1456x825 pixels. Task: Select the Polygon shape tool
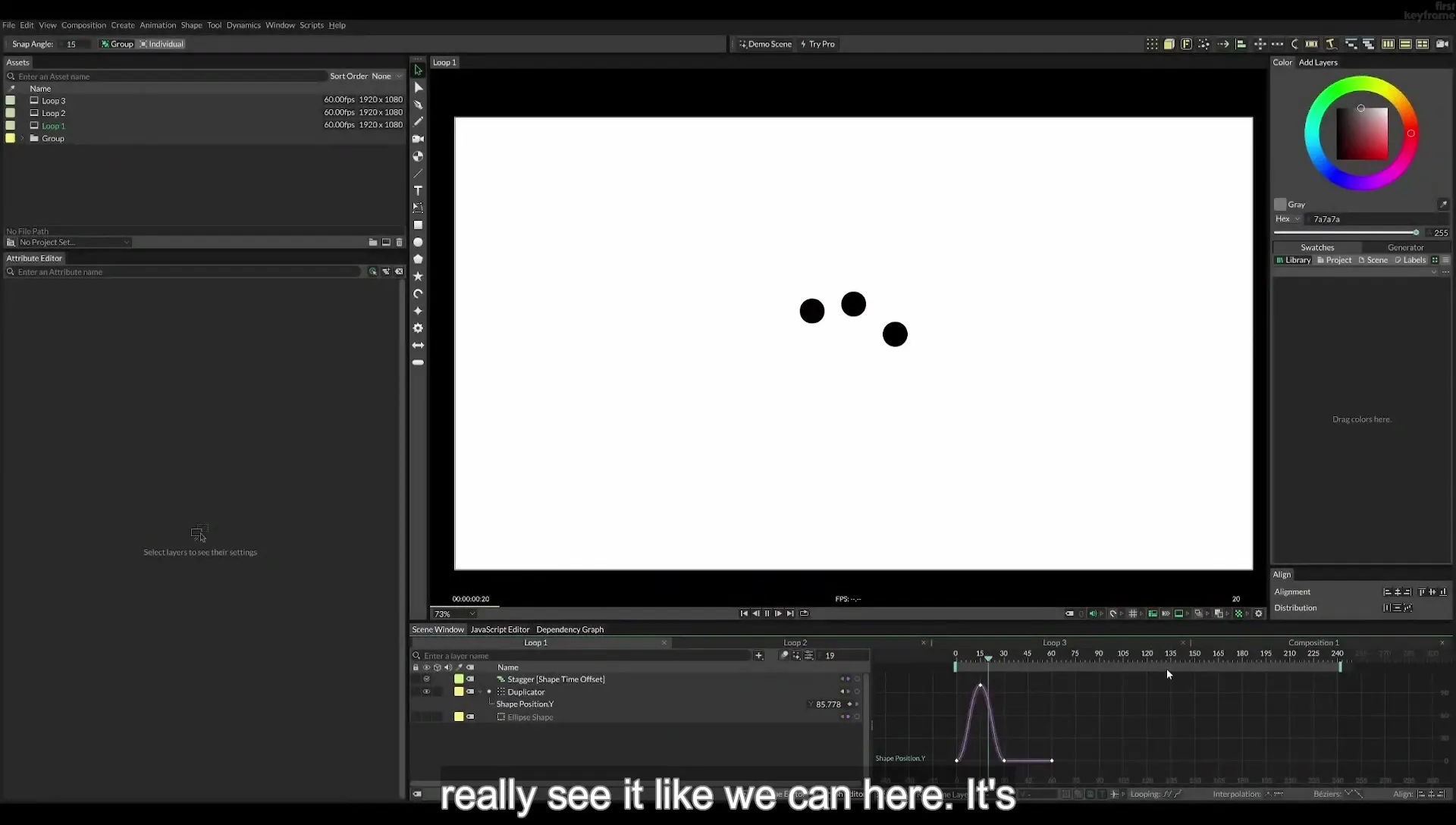point(418,259)
